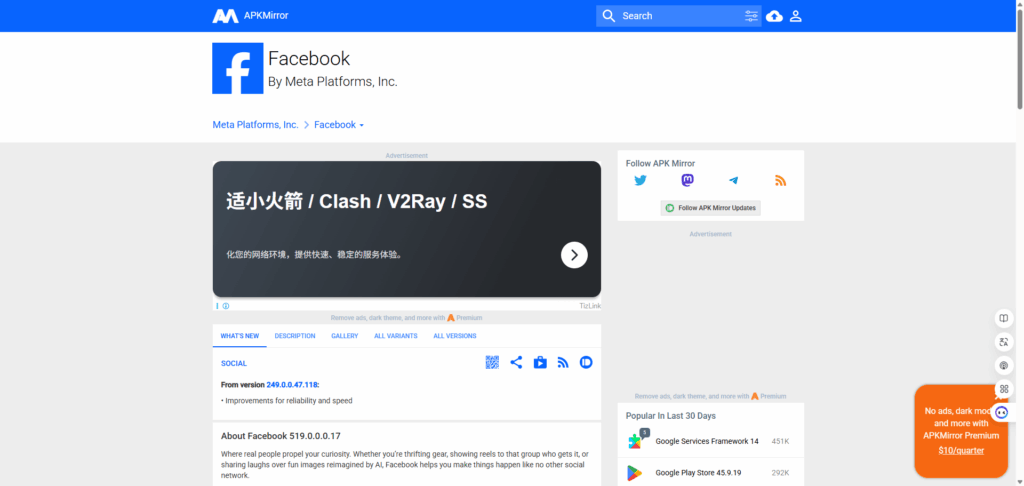This screenshot has height=486, width=1024.
Task: Click the Facebook breadcrumb link text
Action: (x=335, y=125)
